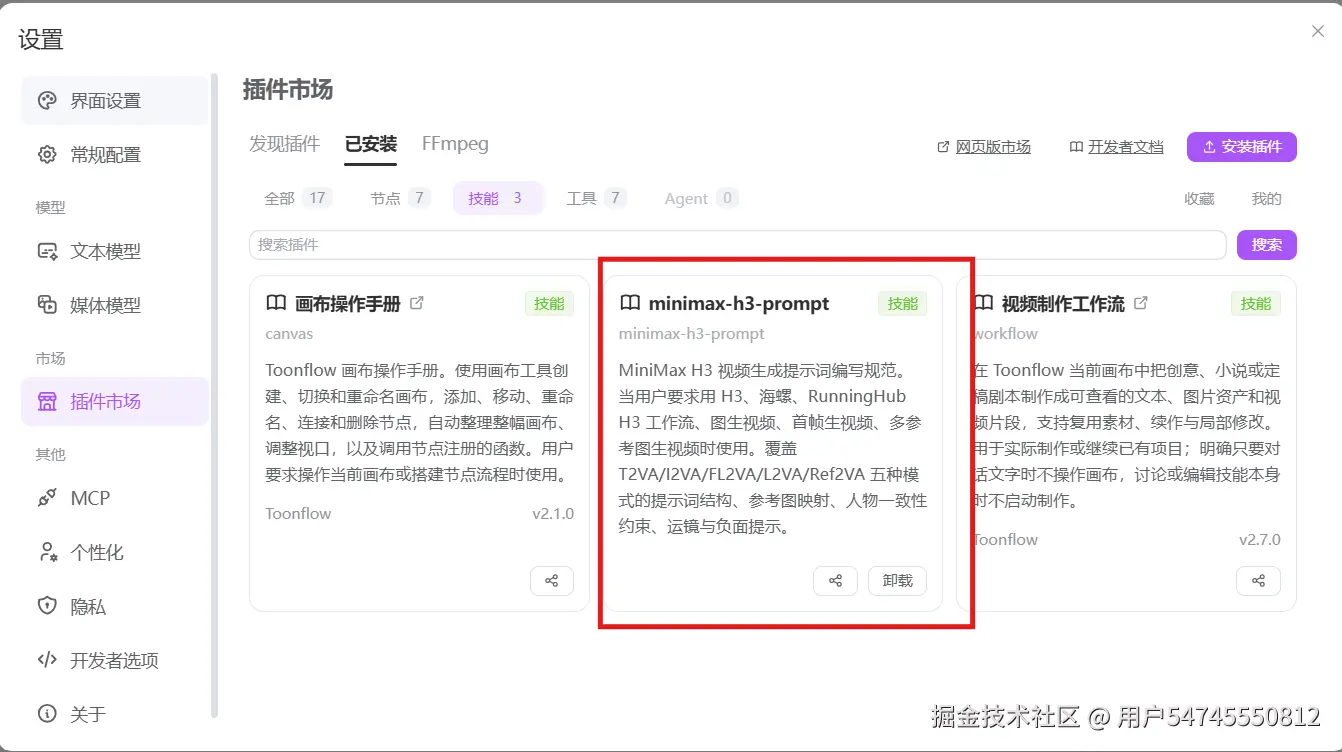Click the 画布操作手册 card title

(x=348, y=304)
